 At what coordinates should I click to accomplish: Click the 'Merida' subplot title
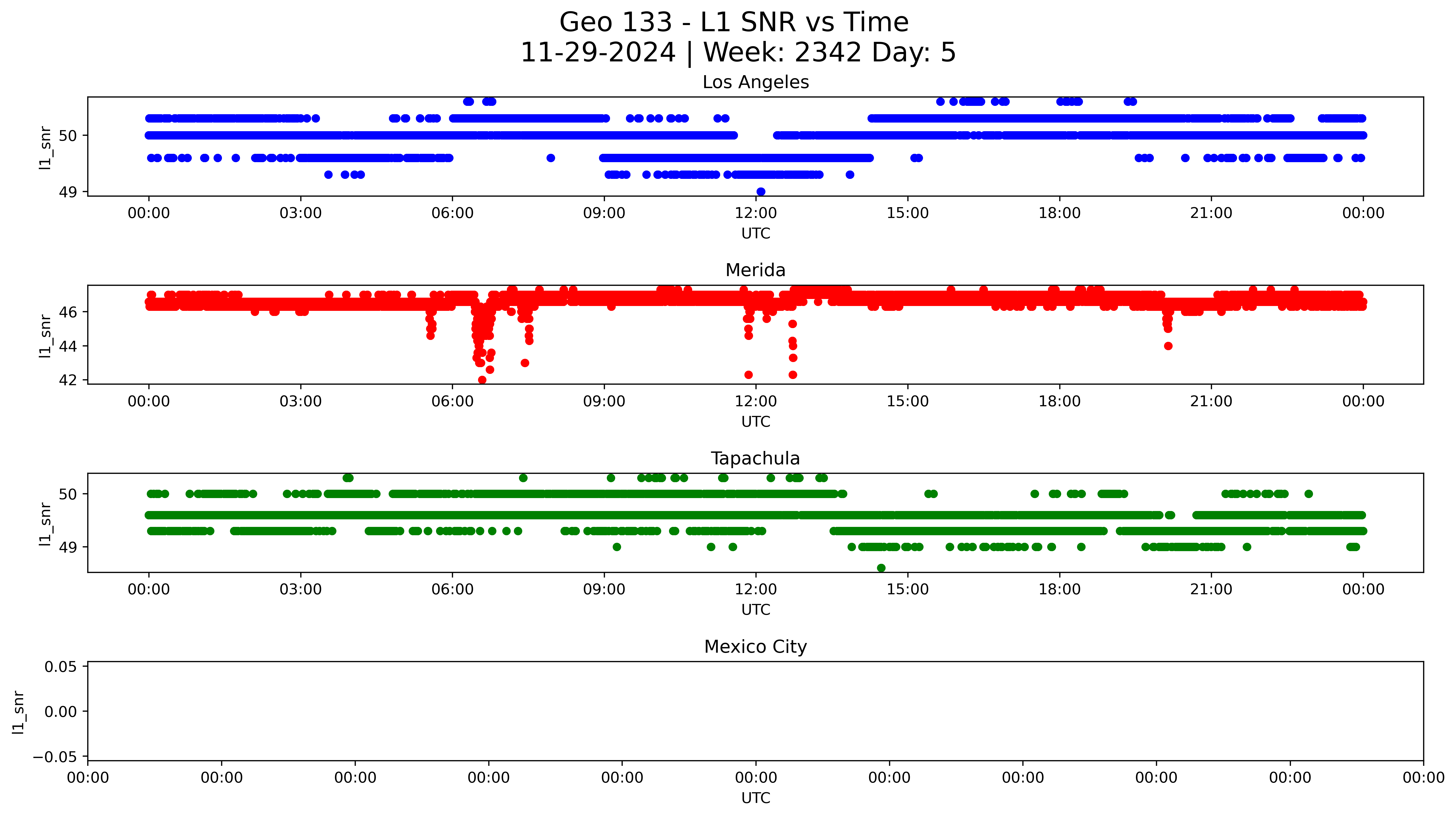[x=755, y=270]
